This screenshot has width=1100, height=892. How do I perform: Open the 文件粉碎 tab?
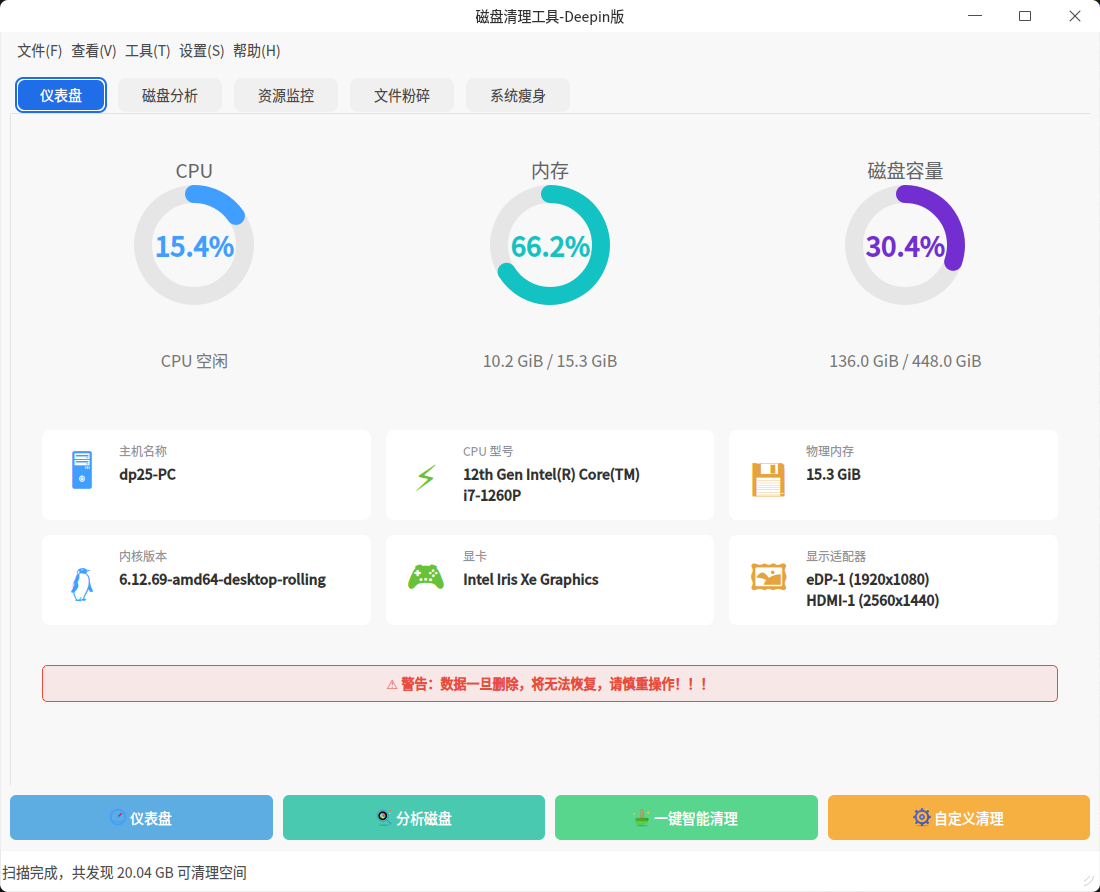[402, 96]
